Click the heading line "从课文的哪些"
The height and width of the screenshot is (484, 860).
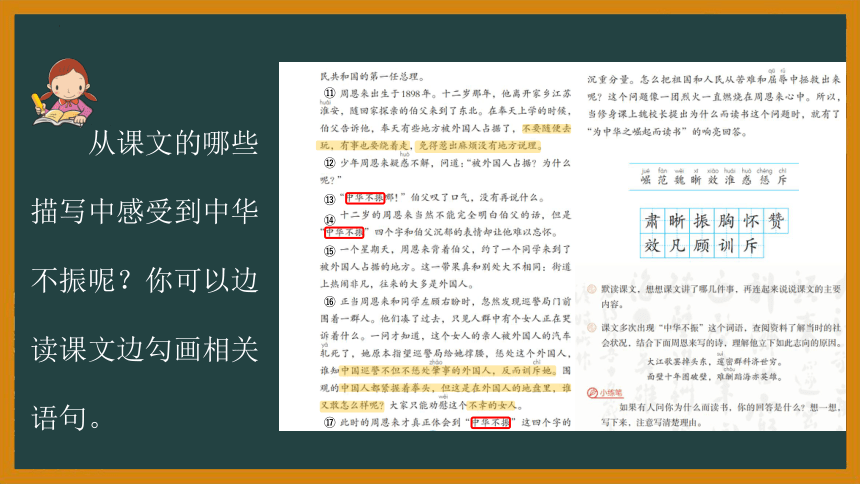click(173, 143)
